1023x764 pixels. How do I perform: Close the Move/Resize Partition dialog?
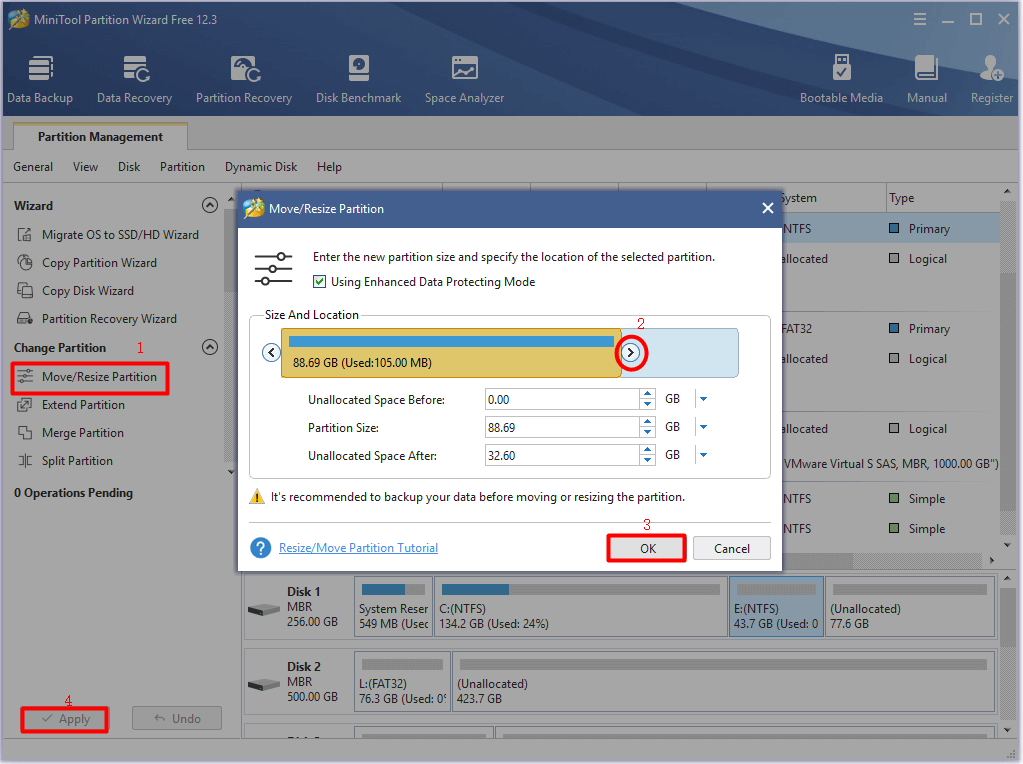tap(768, 208)
